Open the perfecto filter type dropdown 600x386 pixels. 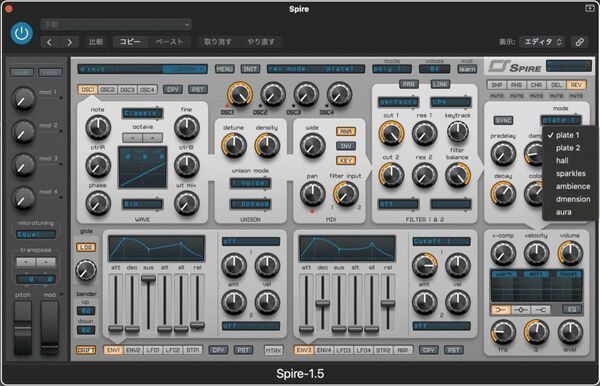coord(398,103)
